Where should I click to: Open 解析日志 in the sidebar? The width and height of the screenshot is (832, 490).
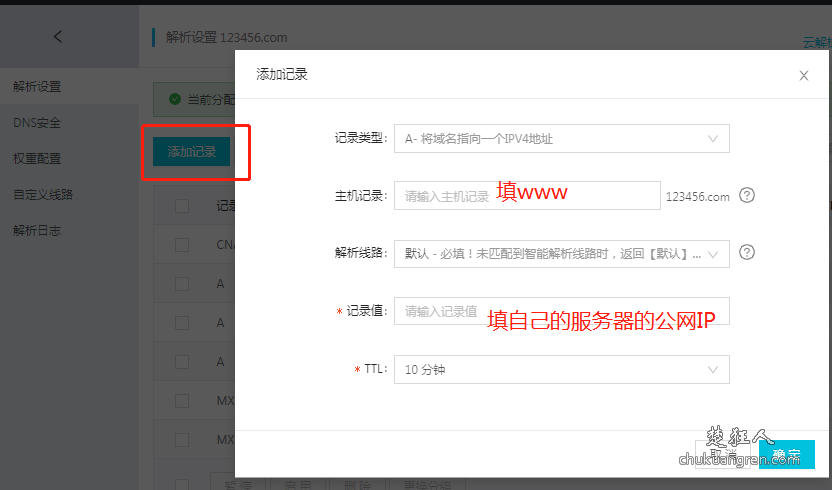pyautogui.click(x=37, y=230)
